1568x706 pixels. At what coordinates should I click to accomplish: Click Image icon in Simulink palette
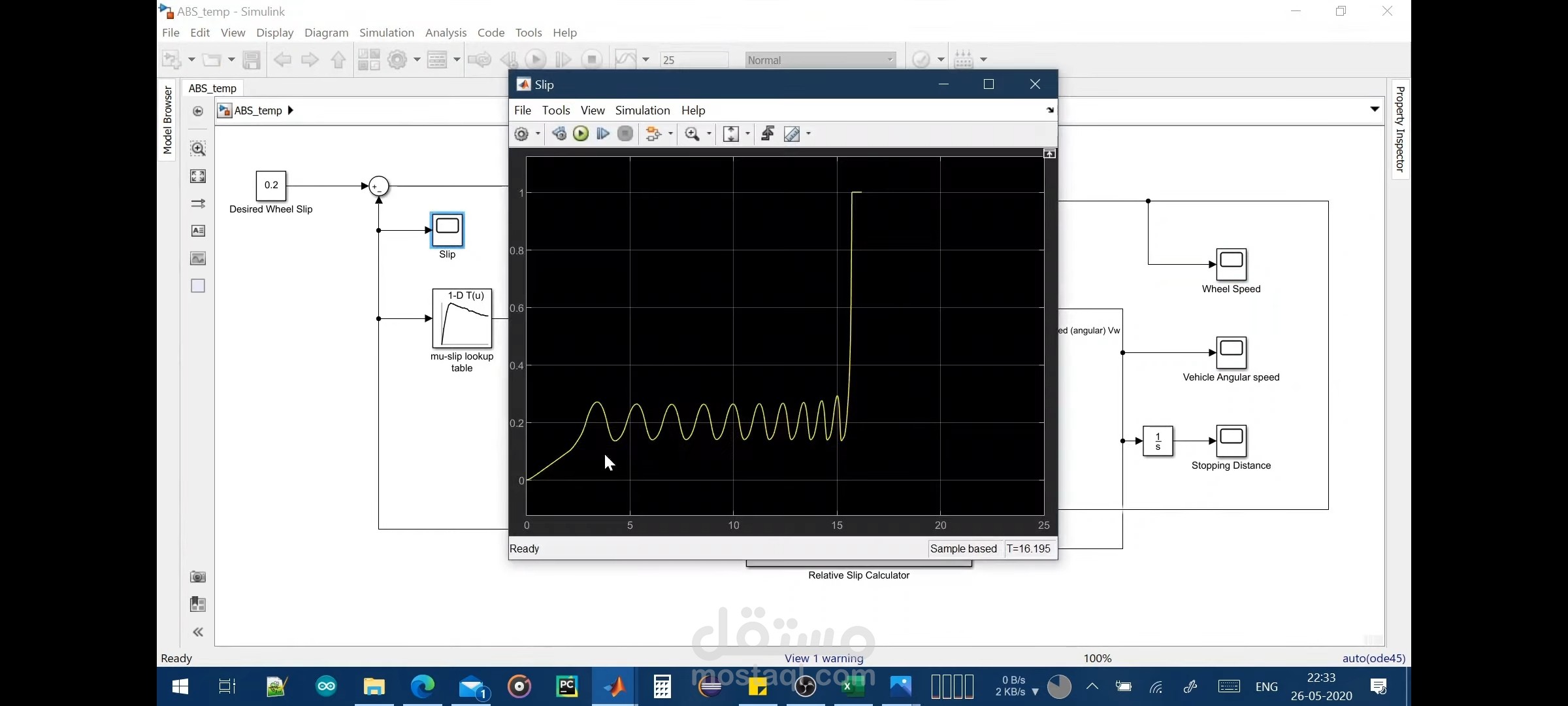(x=198, y=258)
